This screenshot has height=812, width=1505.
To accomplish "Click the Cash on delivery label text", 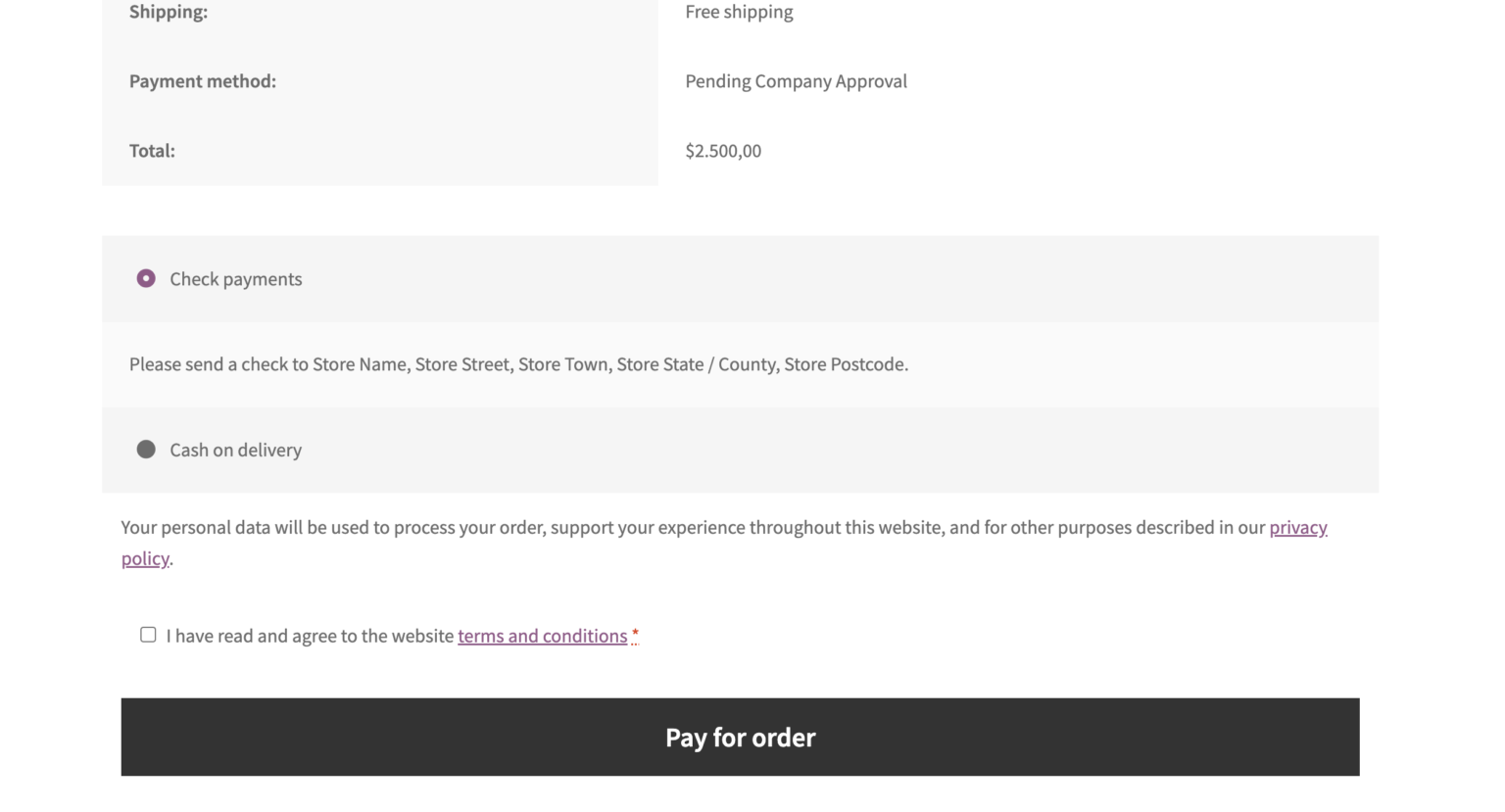I will (x=235, y=450).
